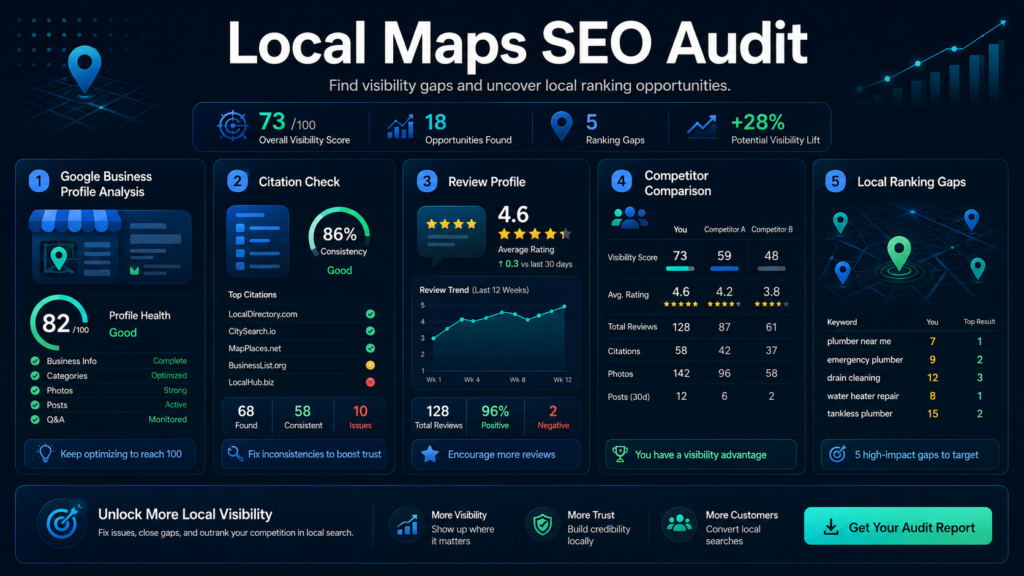Click 5 high-impact gaps to target
The width and height of the screenshot is (1024, 576).
[910, 454]
